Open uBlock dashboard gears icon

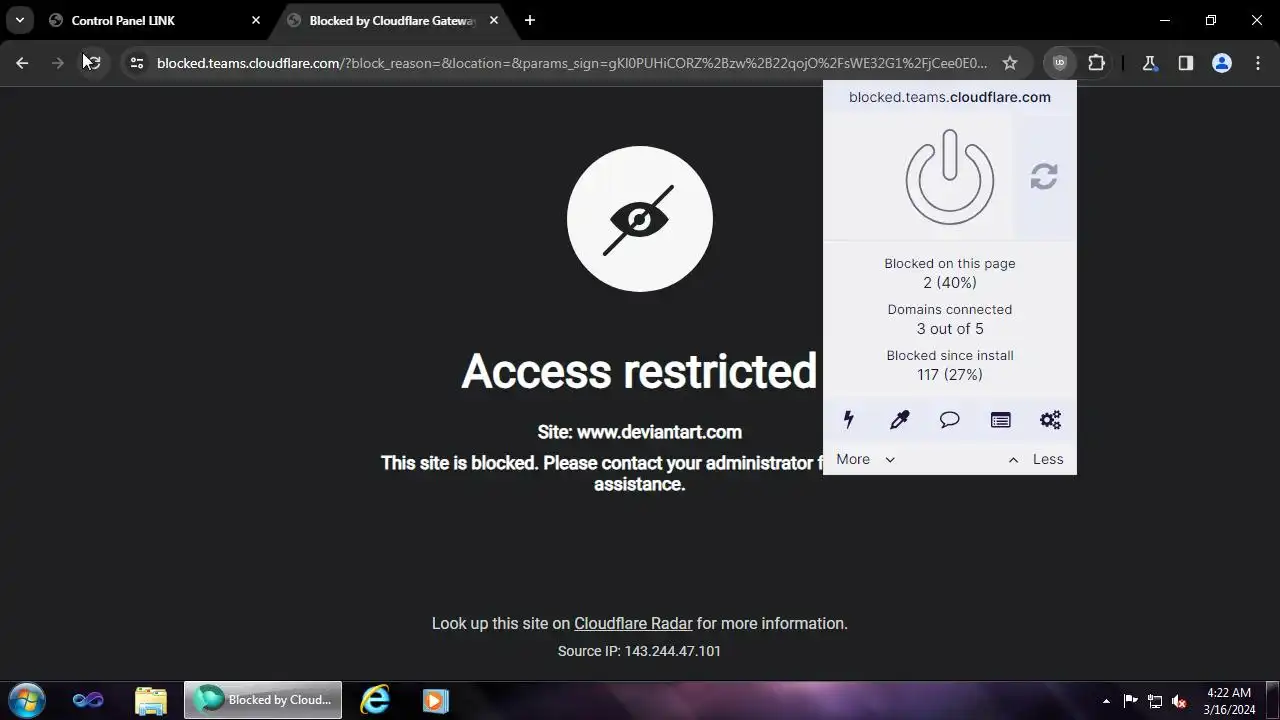pos(1050,420)
